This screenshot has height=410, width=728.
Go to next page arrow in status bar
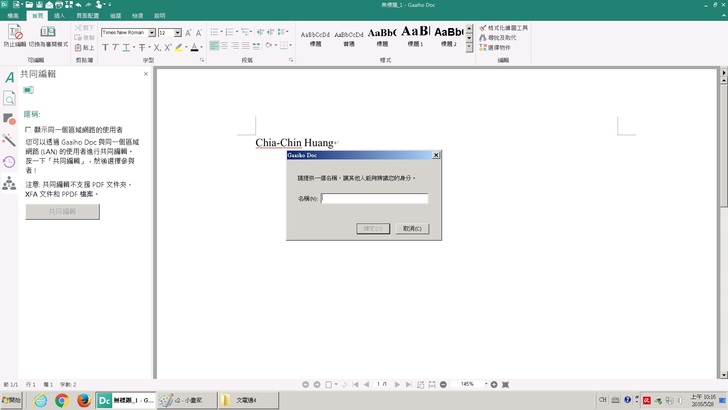[x=397, y=384]
